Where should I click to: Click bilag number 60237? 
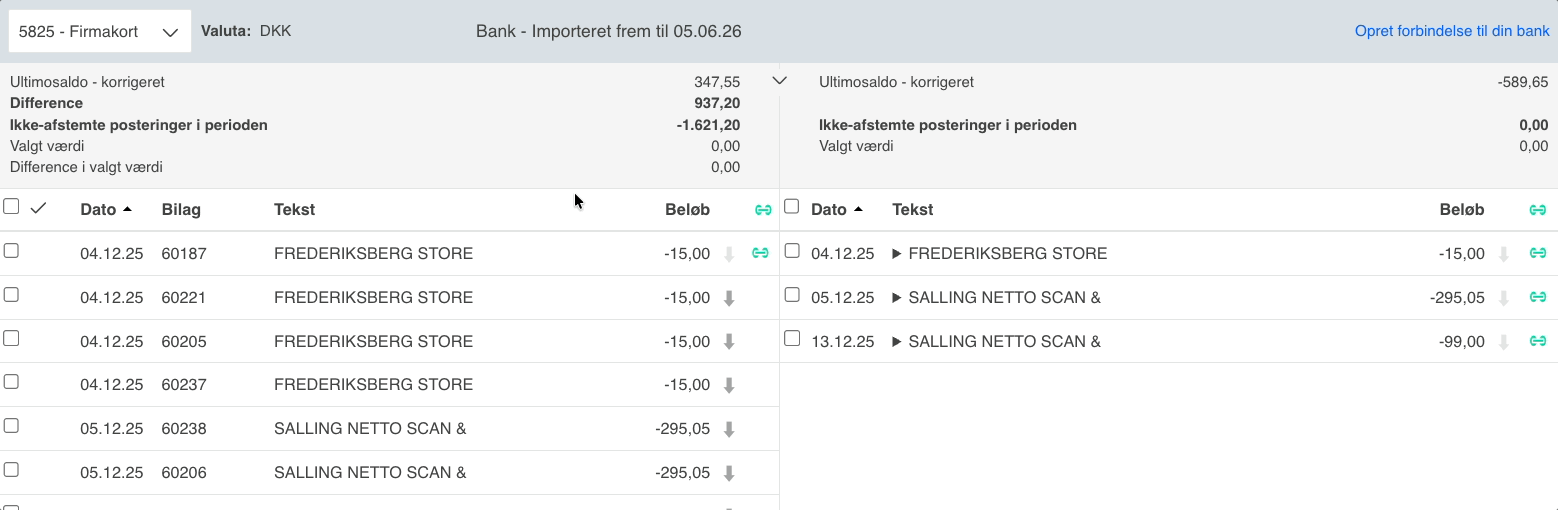coord(184,385)
